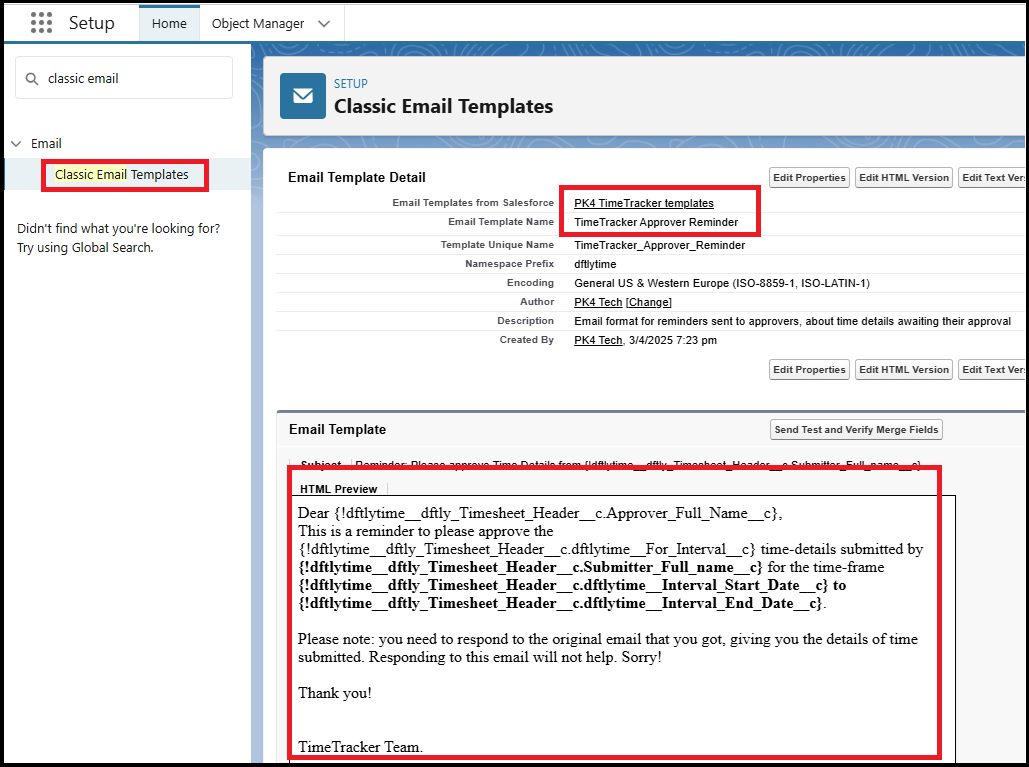Click 'Try using Global Search.' text

coord(85,247)
